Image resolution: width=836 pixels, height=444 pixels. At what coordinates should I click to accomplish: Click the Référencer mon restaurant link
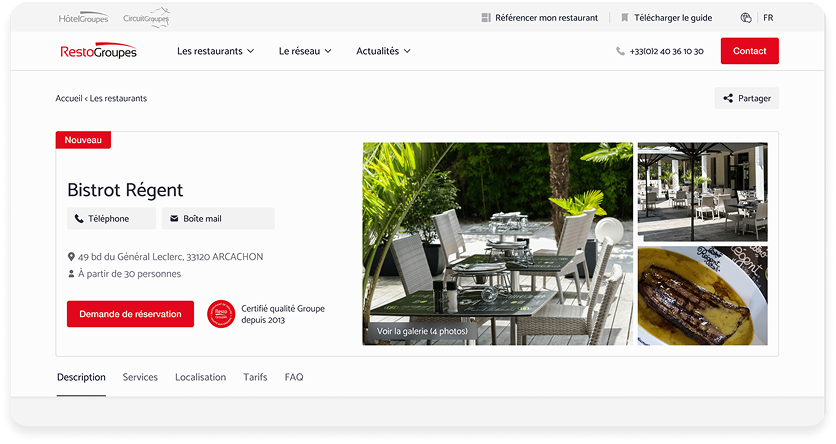click(x=546, y=18)
